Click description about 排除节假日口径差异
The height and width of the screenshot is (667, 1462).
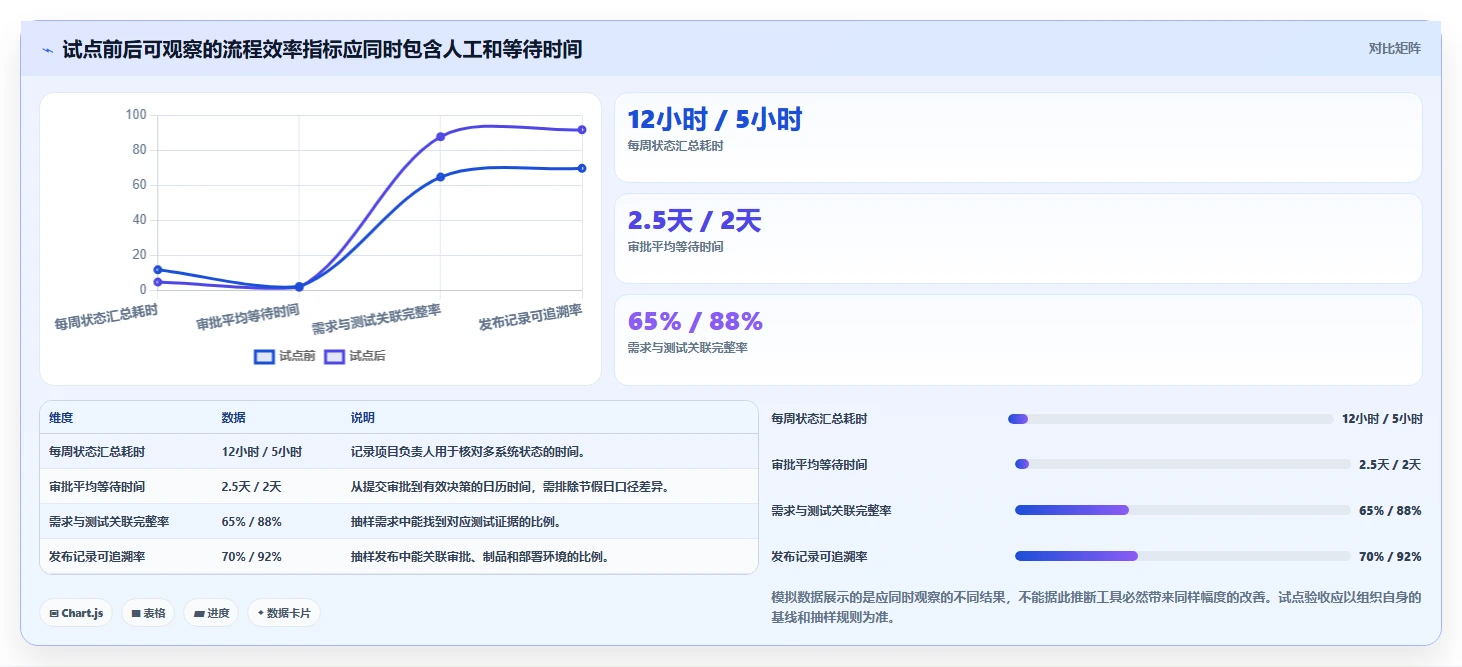point(510,487)
